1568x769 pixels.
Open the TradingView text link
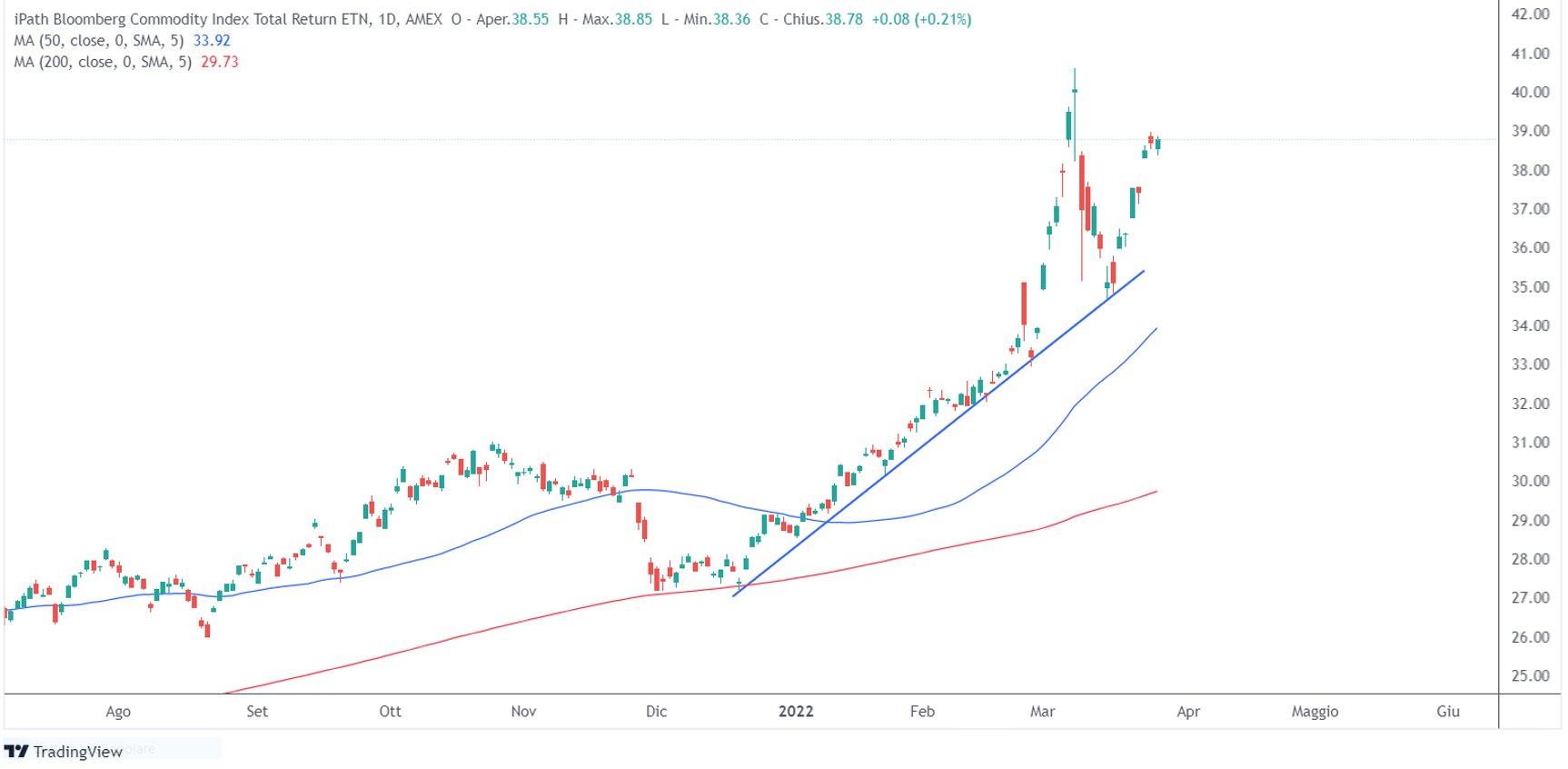click(77, 752)
